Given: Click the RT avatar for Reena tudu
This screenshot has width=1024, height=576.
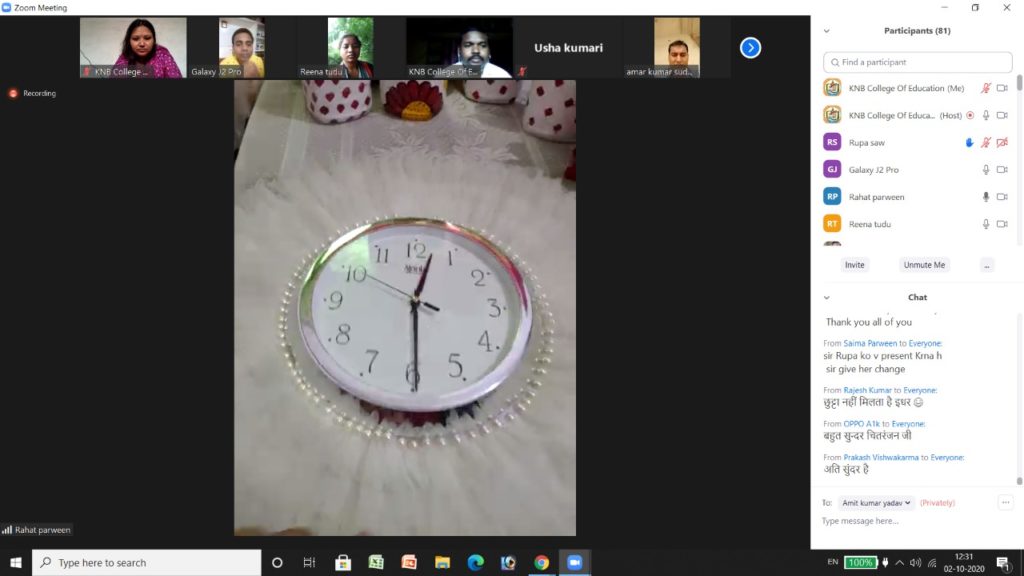Looking at the screenshot, I should tap(832, 224).
